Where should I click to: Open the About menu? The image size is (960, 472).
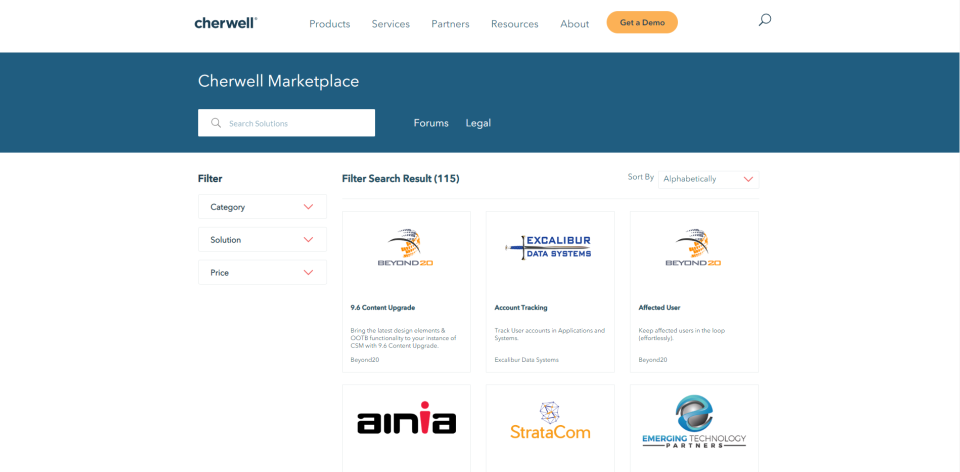pyautogui.click(x=574, y=24)
